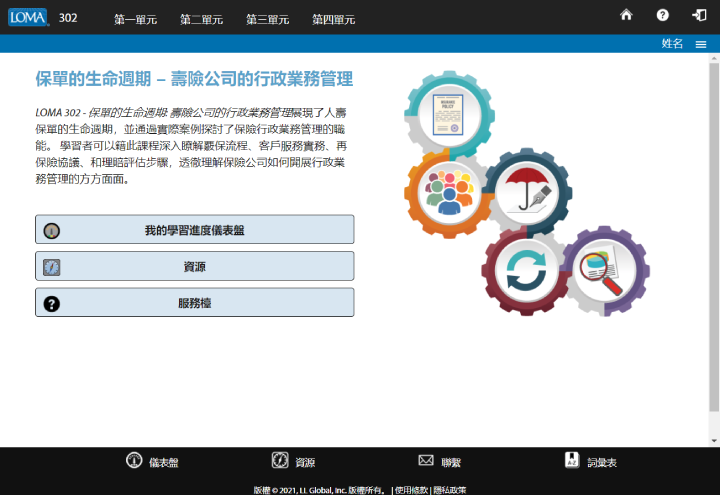Click the maroon refresh arrows gear
The image size is (720, 495).
click(x=526, y=271)
